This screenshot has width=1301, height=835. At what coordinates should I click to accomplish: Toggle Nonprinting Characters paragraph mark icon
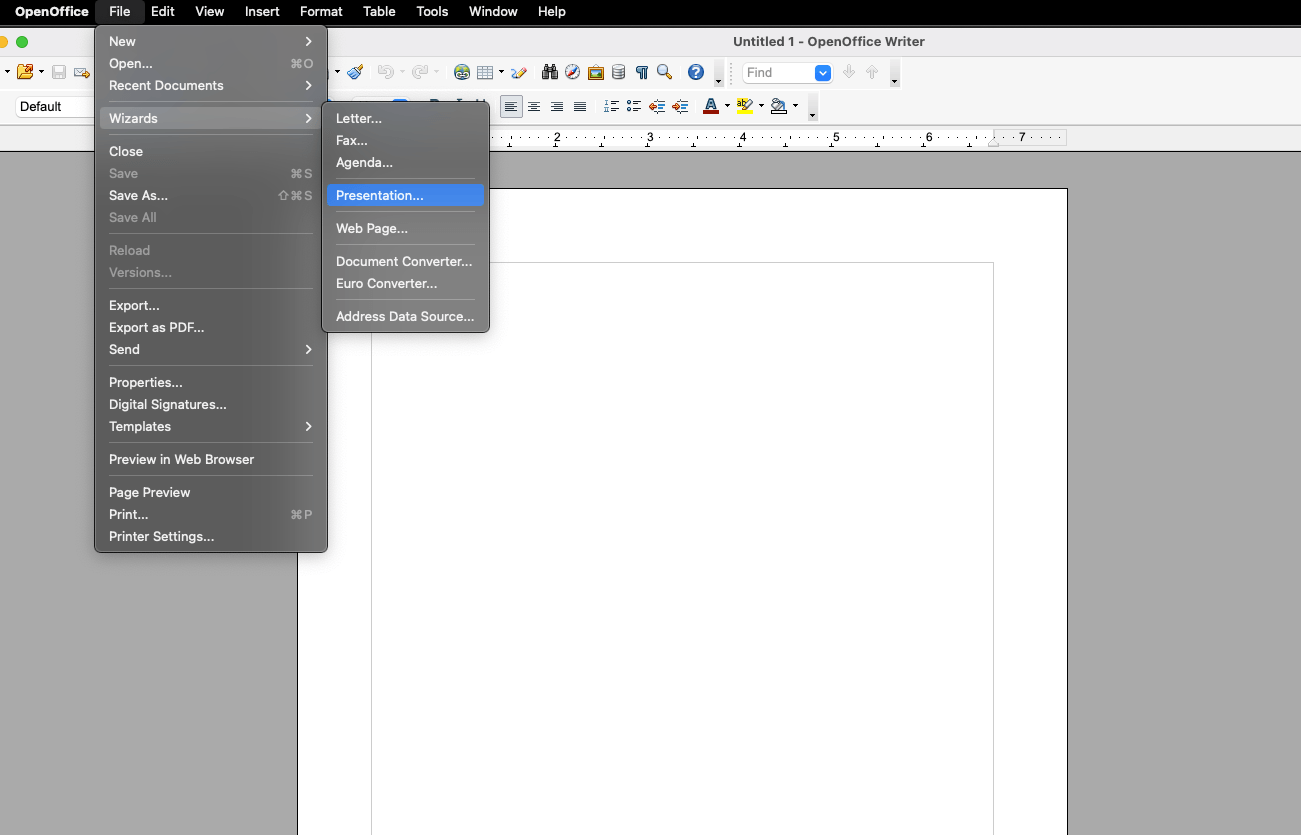pos(641,72)
